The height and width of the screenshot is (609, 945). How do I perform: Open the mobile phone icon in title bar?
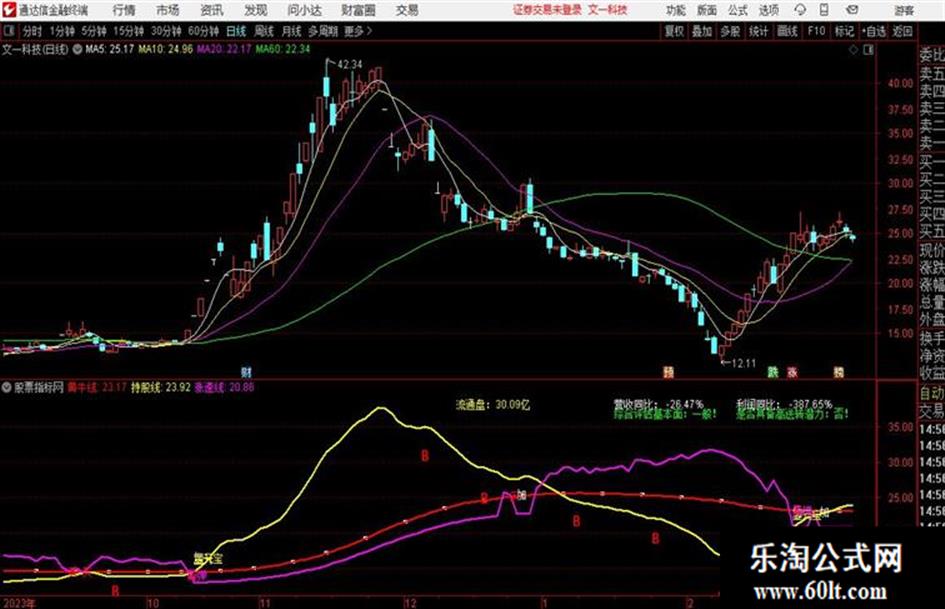pos(824,10)
